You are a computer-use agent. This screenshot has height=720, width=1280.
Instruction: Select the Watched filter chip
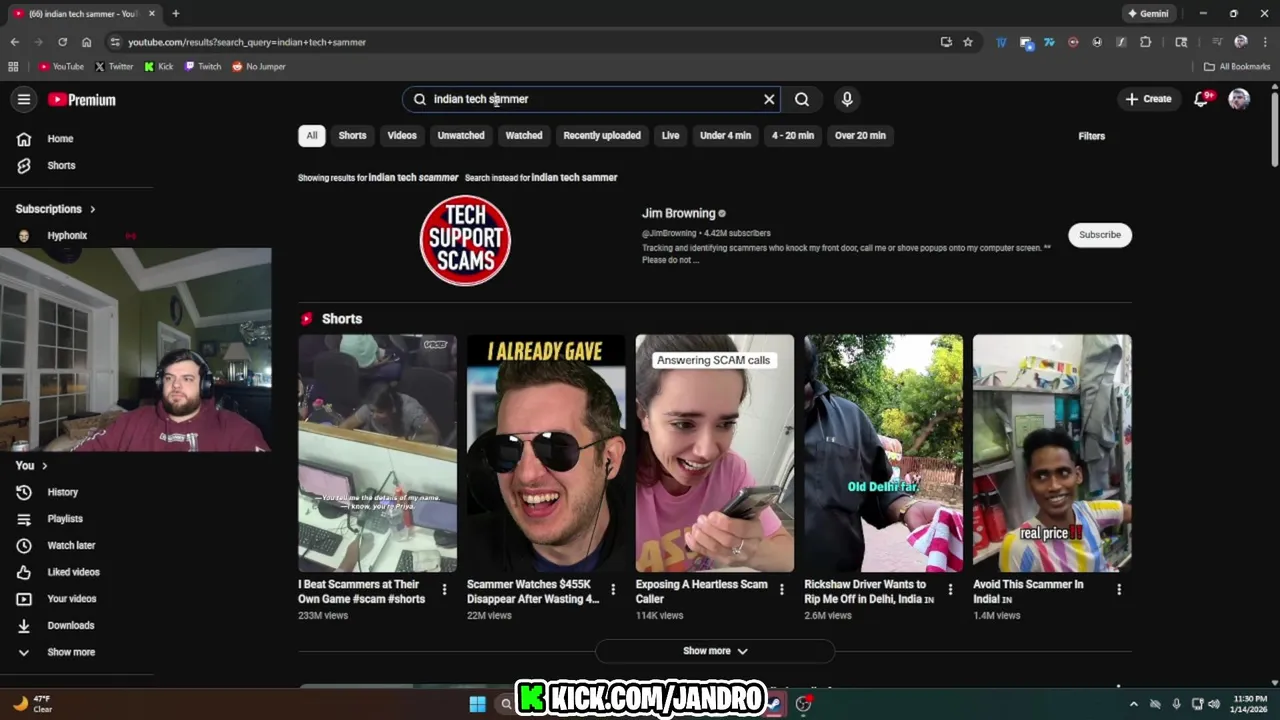point(524,136)
